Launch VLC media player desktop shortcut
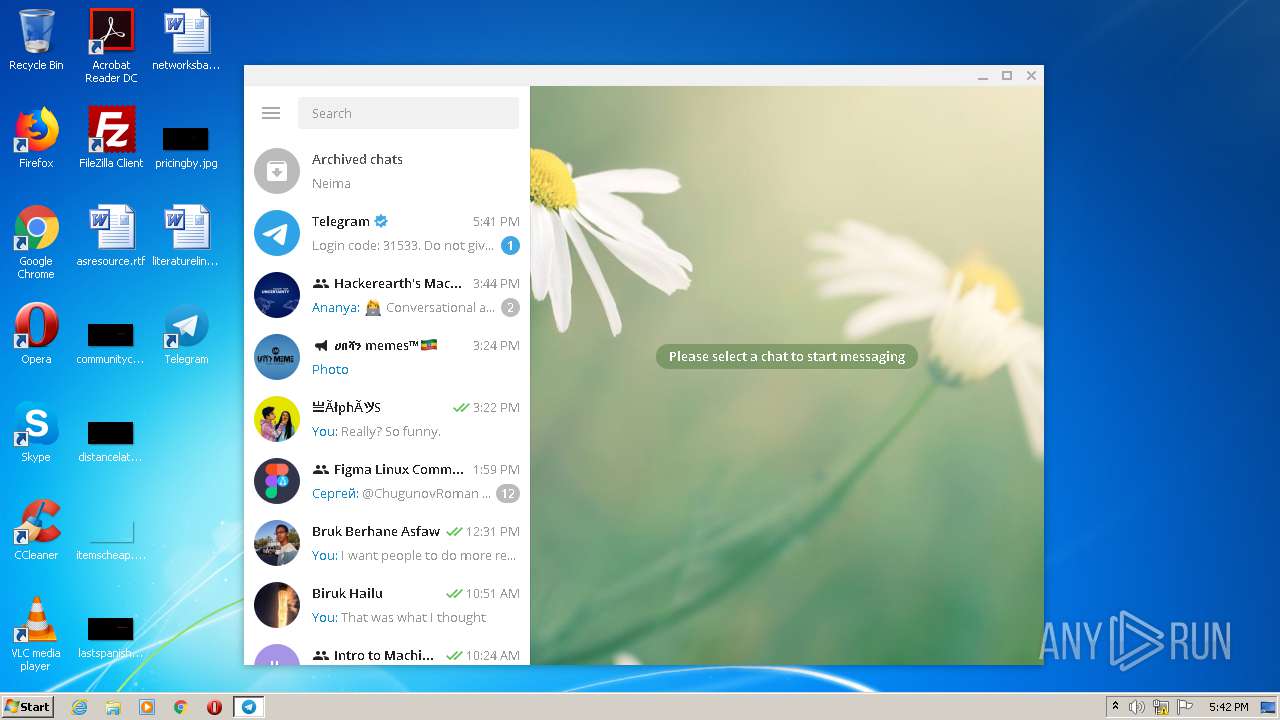This screenshot has height=720, width=1280. (36, 634)
